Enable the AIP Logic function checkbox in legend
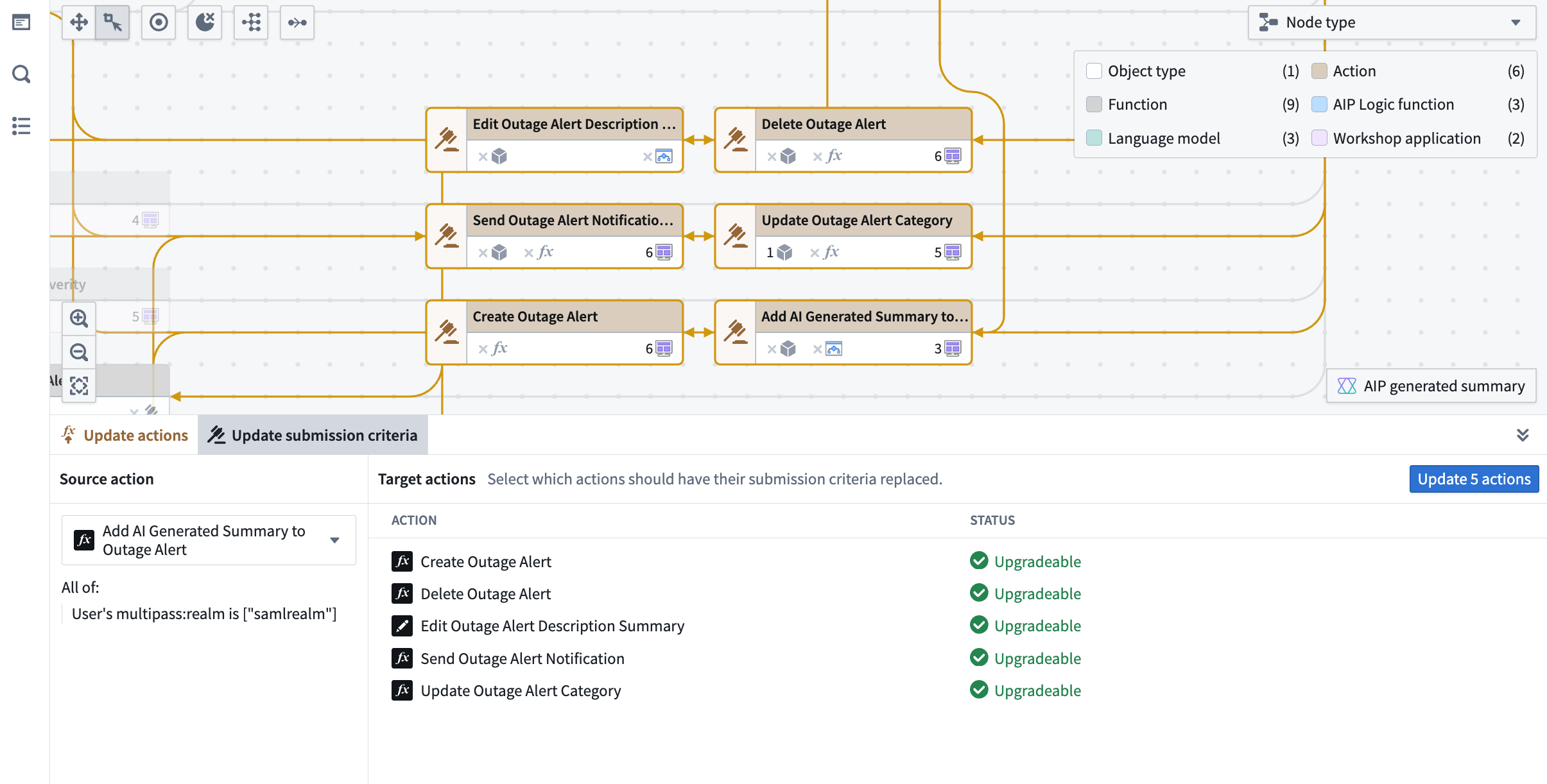Viewport: 1547px width, 784px height. tap(1319, 104)
